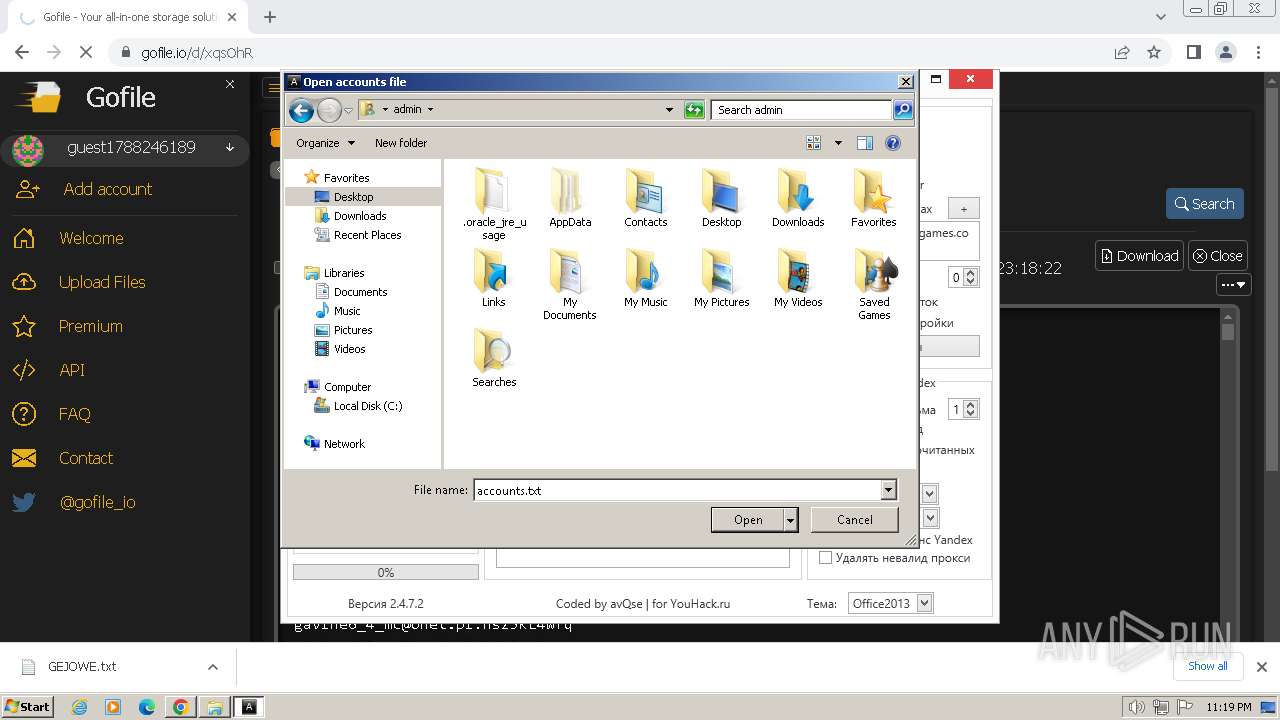Cancel the Open accounts file dialog

[x=854, y=520]
